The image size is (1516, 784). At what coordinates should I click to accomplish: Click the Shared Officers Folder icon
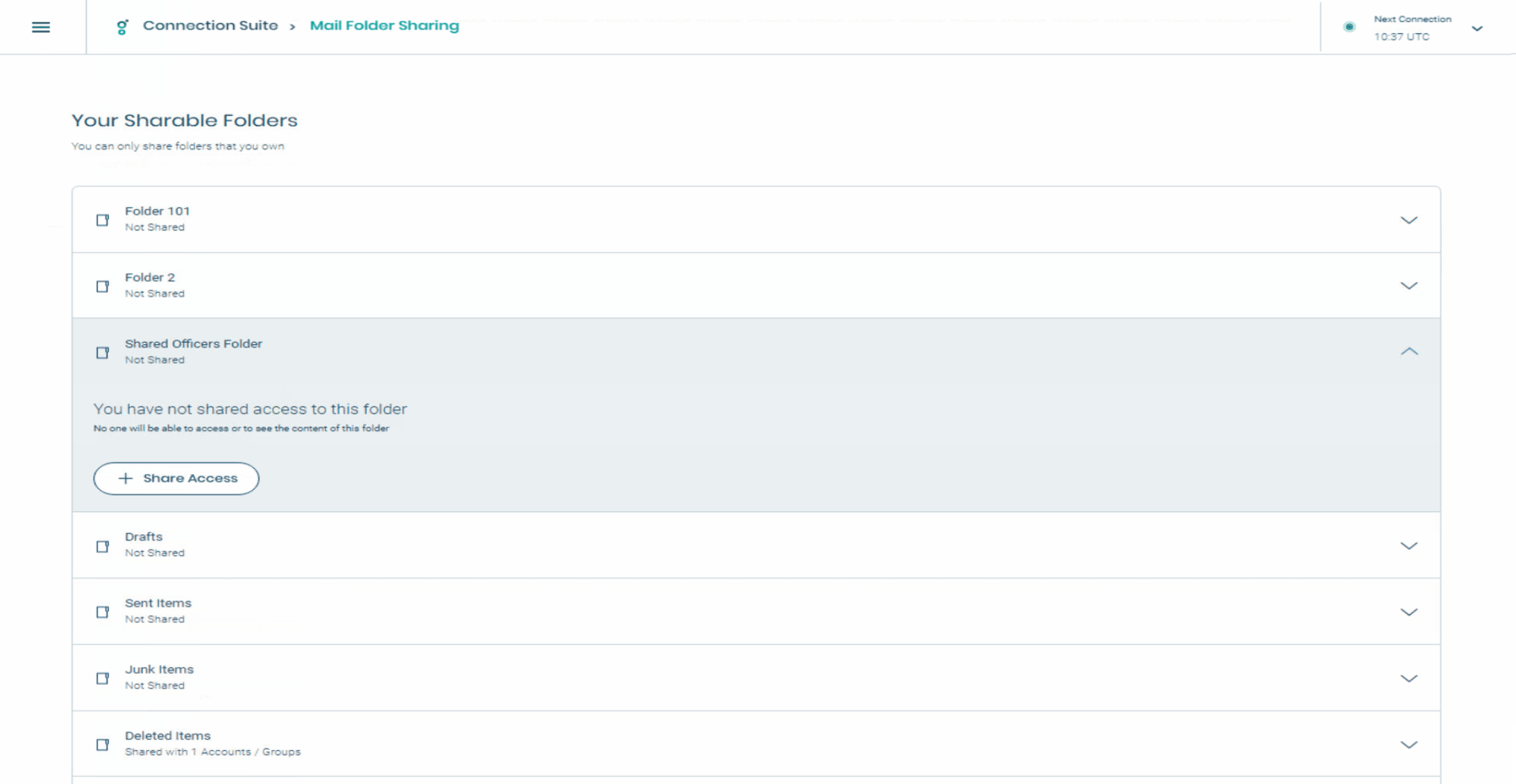(103, 352)
